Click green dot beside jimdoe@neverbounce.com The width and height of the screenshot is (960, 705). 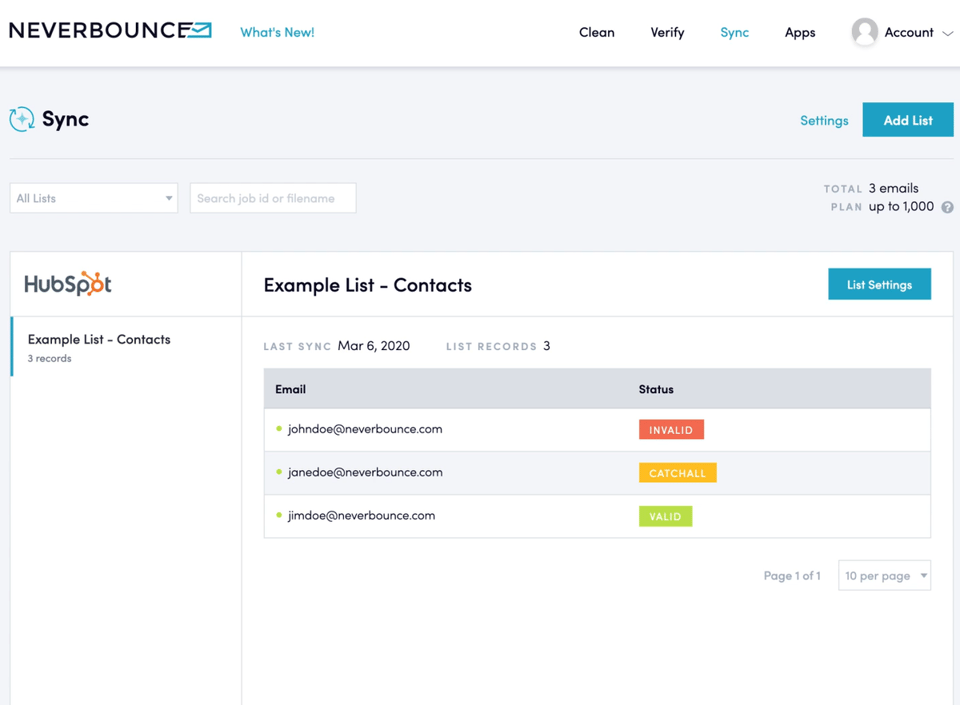tap(279, 515)
